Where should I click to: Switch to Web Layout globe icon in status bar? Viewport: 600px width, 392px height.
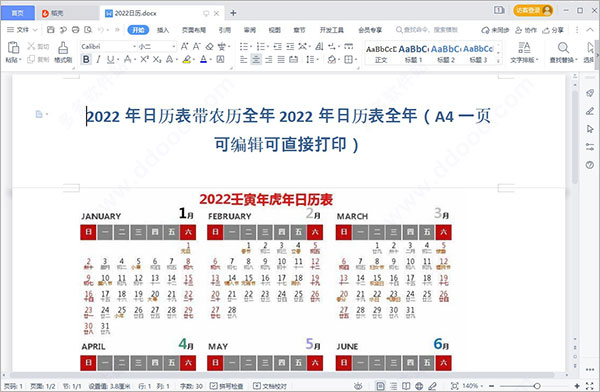[419, 386]
